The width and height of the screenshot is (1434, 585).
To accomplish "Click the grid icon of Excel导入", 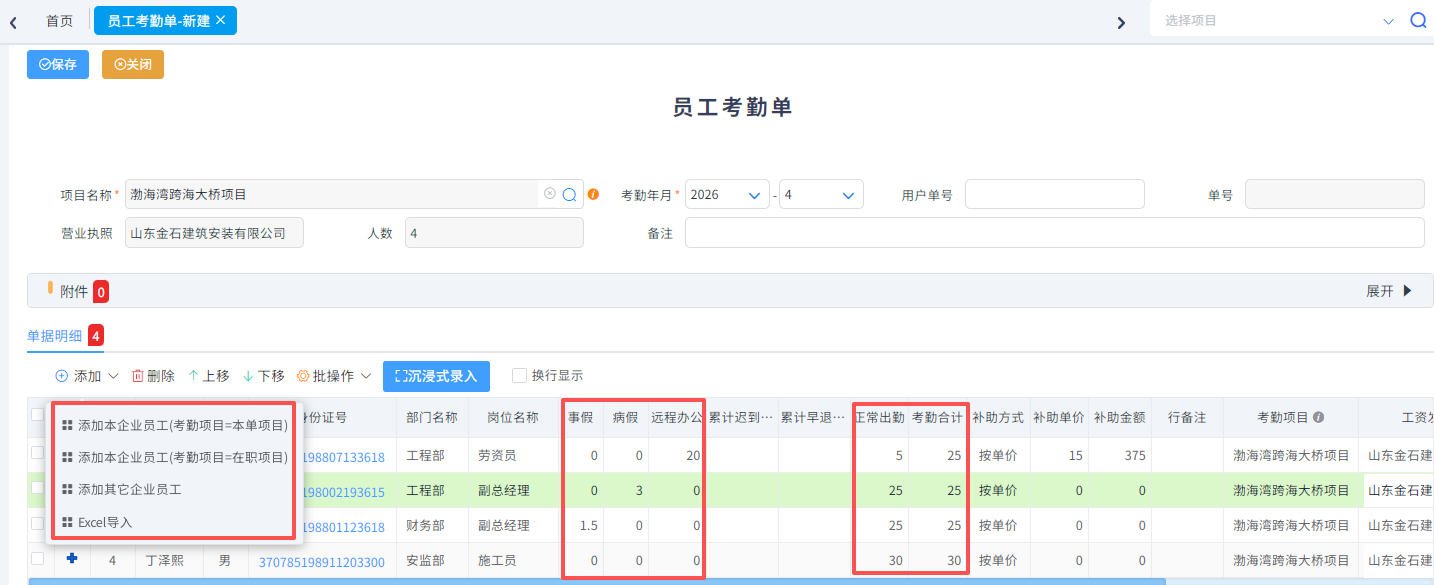I will pyautogui.click(x=67, y=522).
